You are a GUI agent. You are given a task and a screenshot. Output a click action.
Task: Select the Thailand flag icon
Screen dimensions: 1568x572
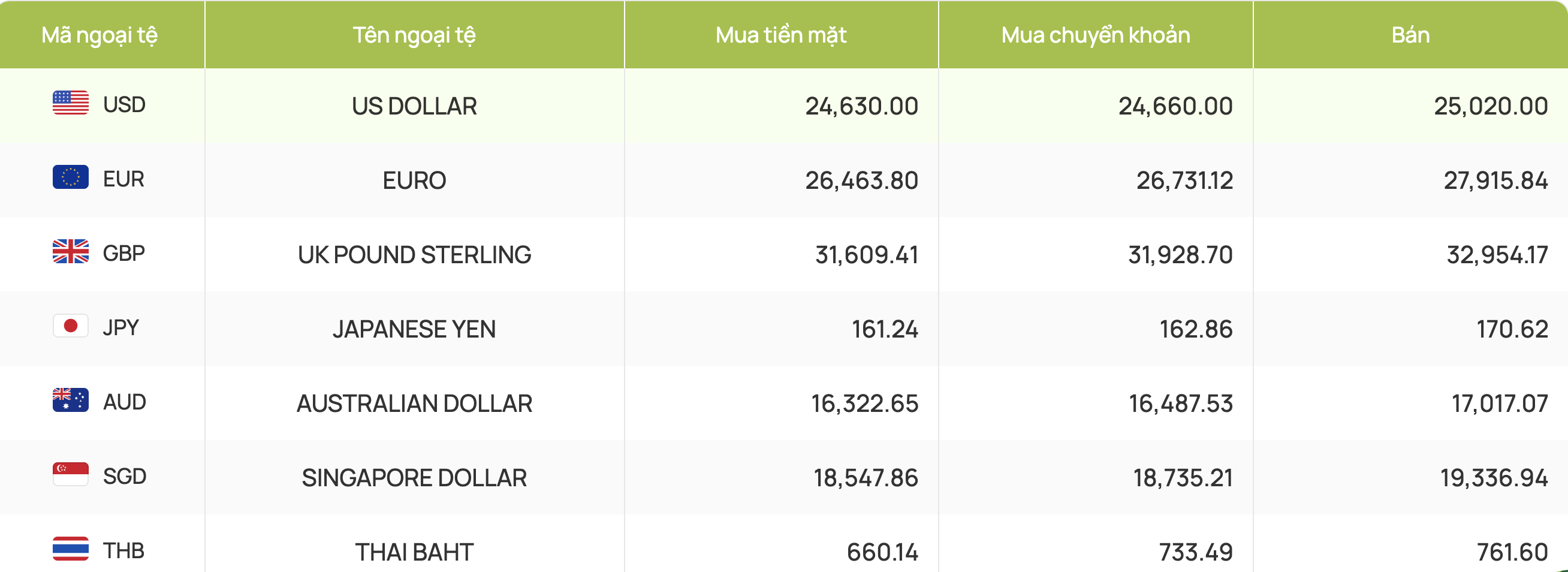click(x=71, y=549)
